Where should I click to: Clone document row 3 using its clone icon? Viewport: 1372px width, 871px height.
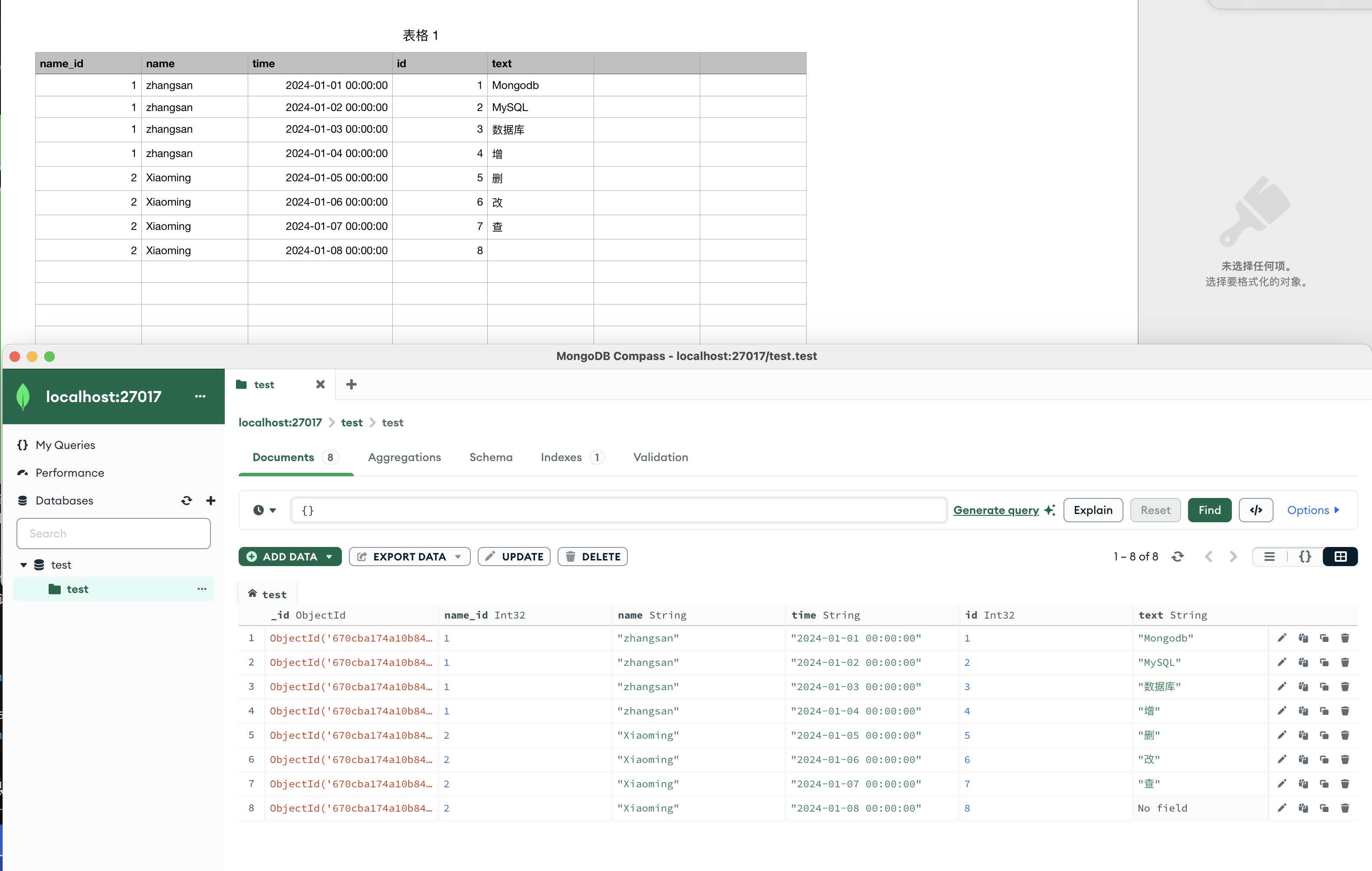click(x=1324, y=686)
